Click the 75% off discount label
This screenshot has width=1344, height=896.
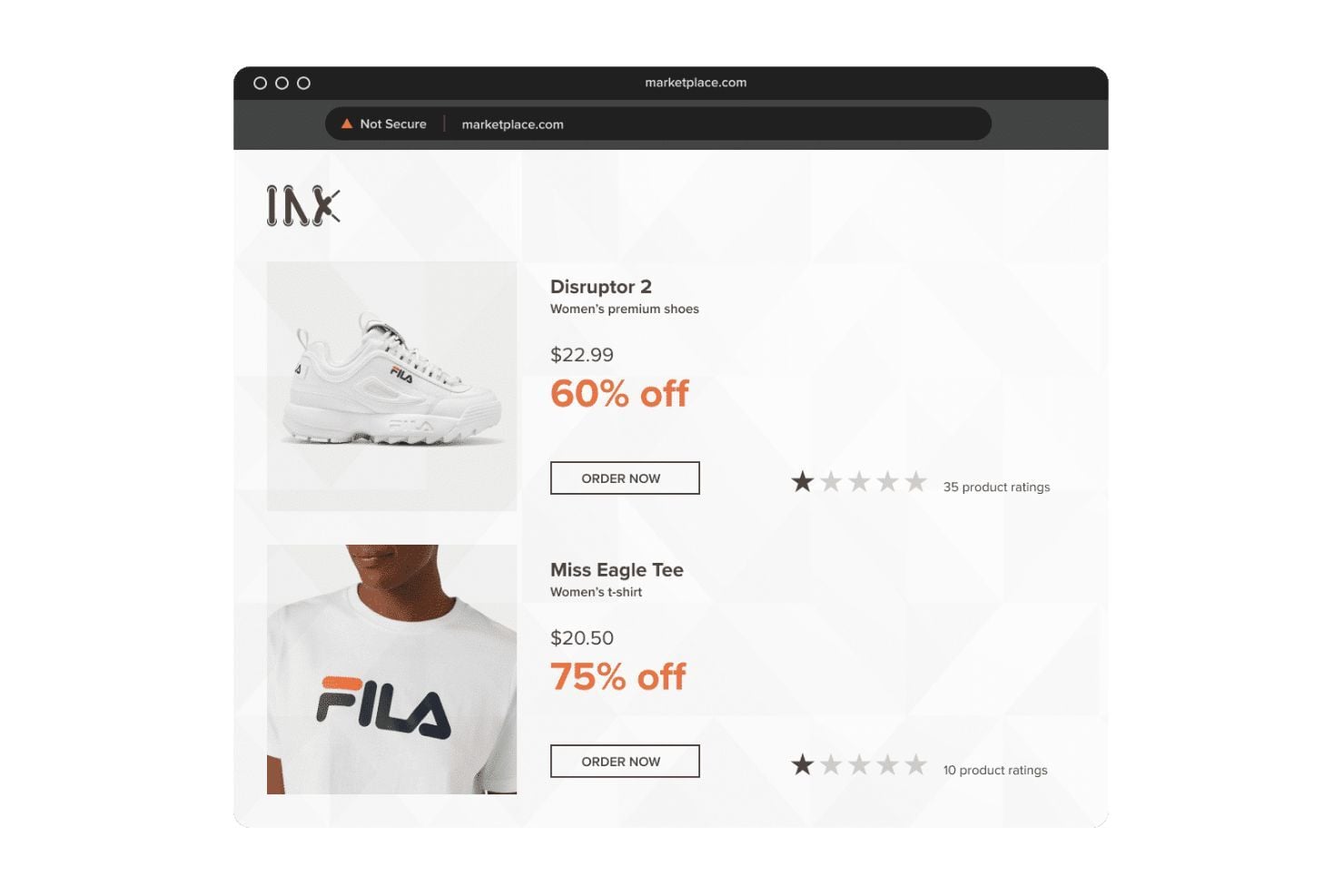click(x=618, y=677)
